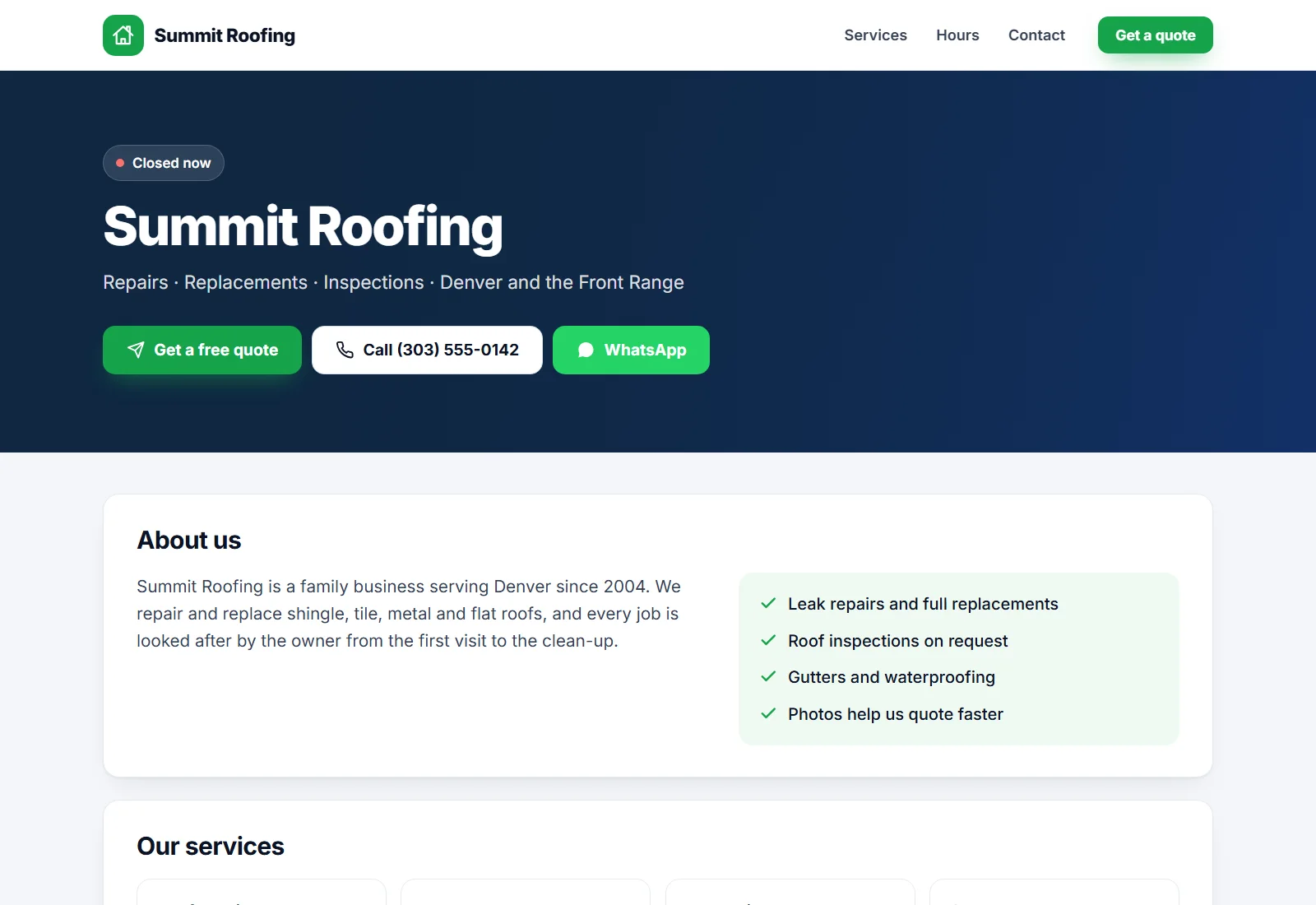Click the phone handset icon
Screen dimensions: 1316x905
(x=345, y=350)
